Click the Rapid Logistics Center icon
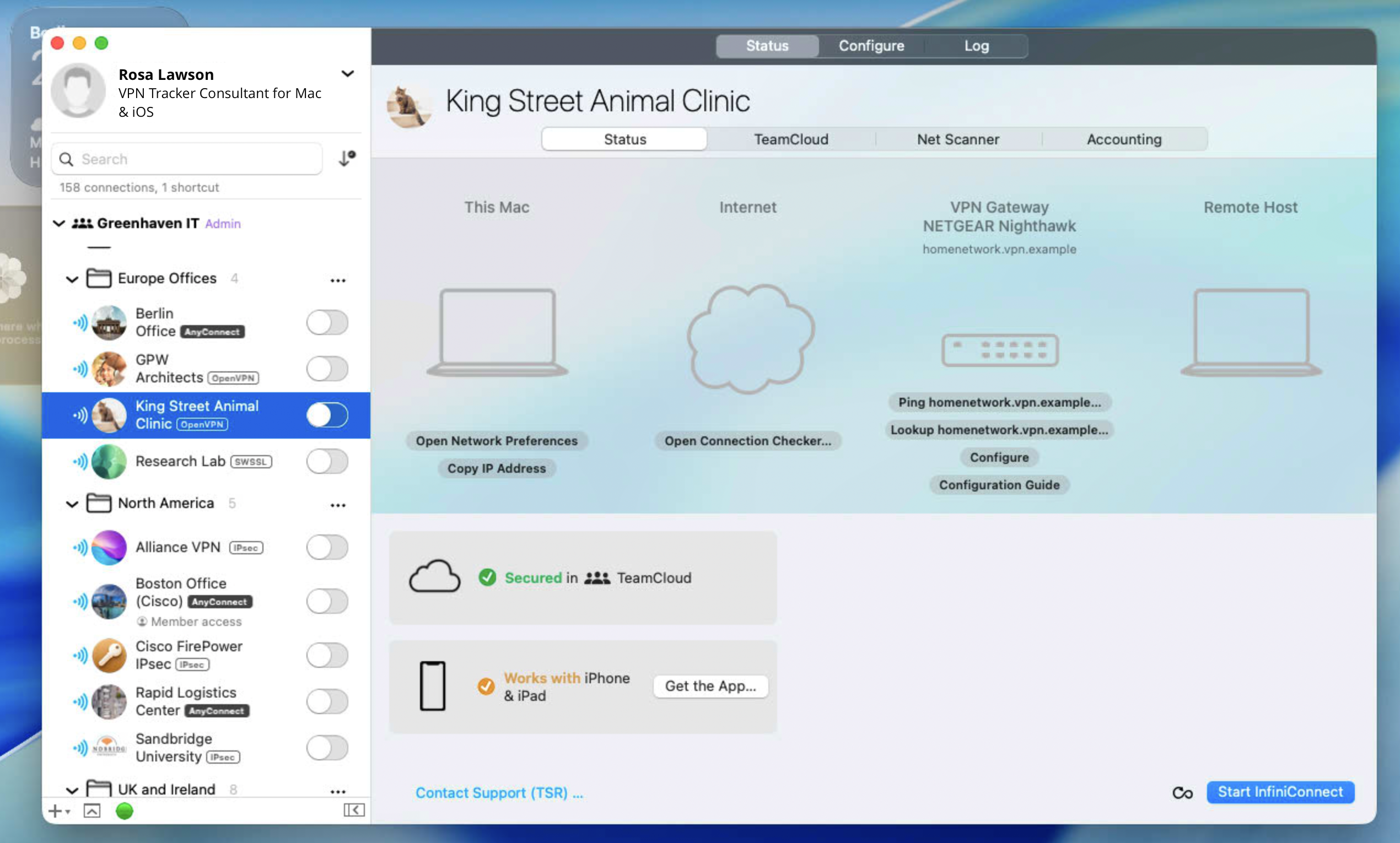 (x=109, y=701)
